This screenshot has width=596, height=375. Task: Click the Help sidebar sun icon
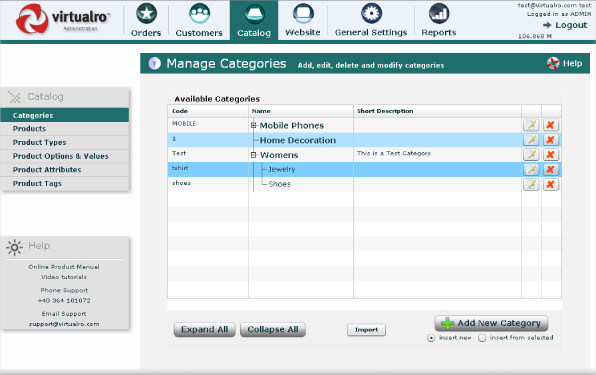tap(14, 247)
